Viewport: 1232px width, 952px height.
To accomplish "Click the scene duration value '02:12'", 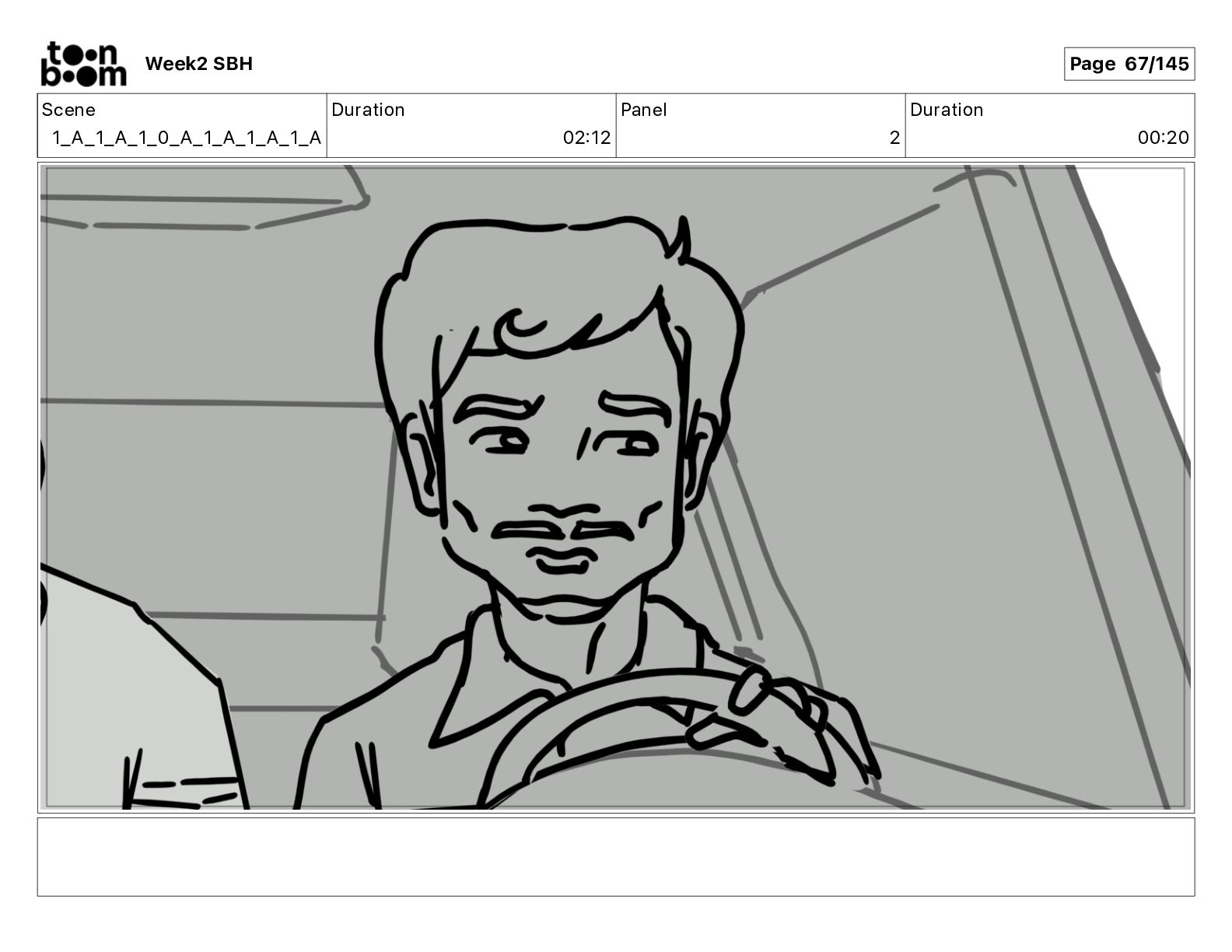I will tap(586, 138).
